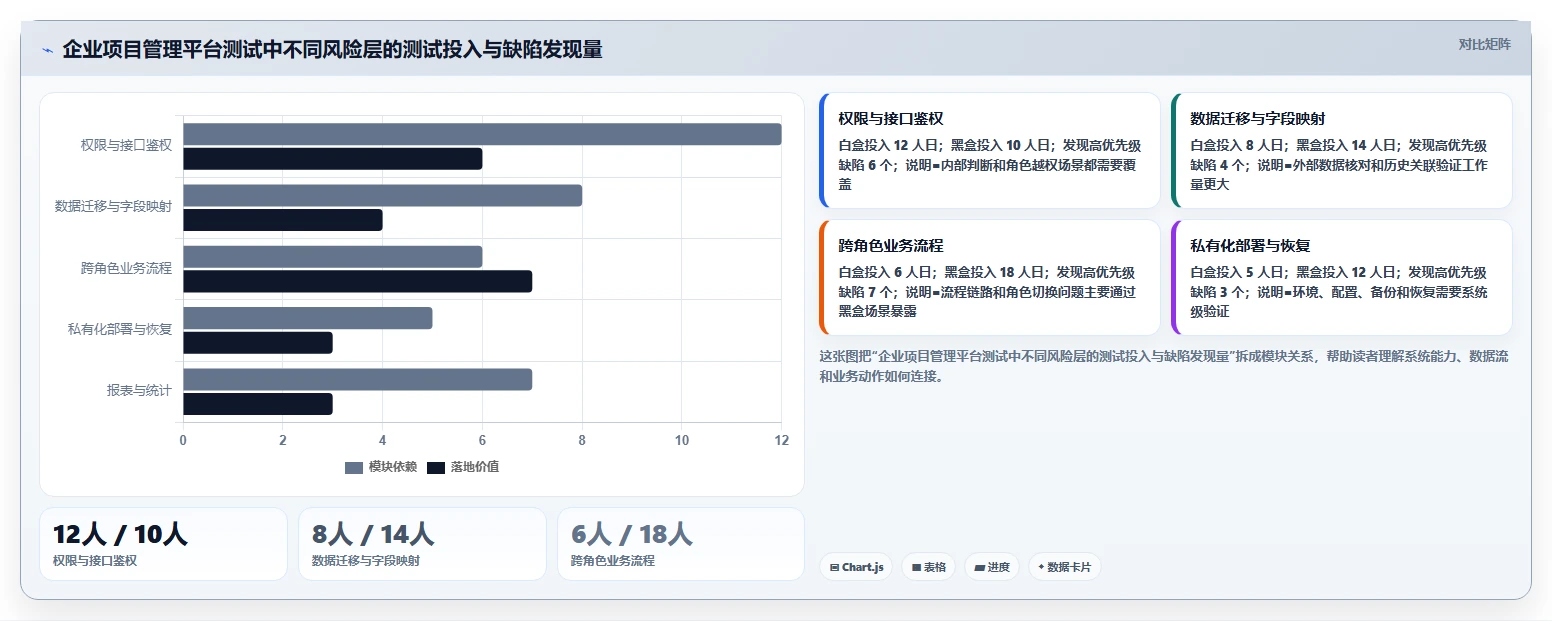This screenshot has width=1552, height=621.
Task: Click the 私有化部署与恢复 axis label
Action: [x=120, y=329]
